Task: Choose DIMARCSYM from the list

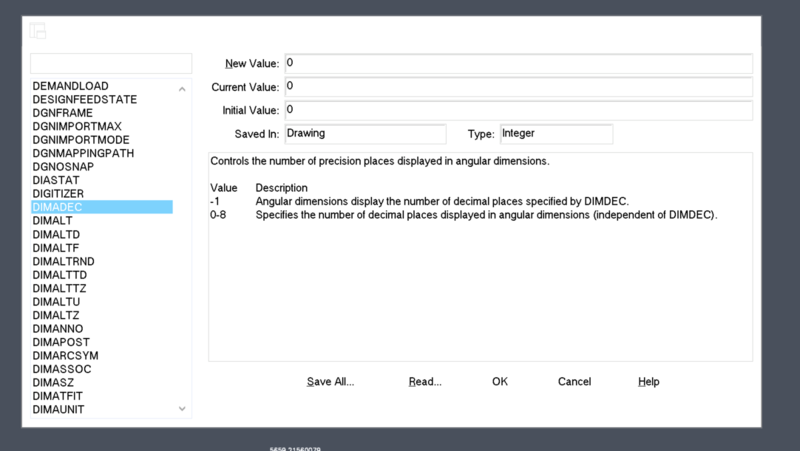Action: pyautogui.click(x=65, y=355)
